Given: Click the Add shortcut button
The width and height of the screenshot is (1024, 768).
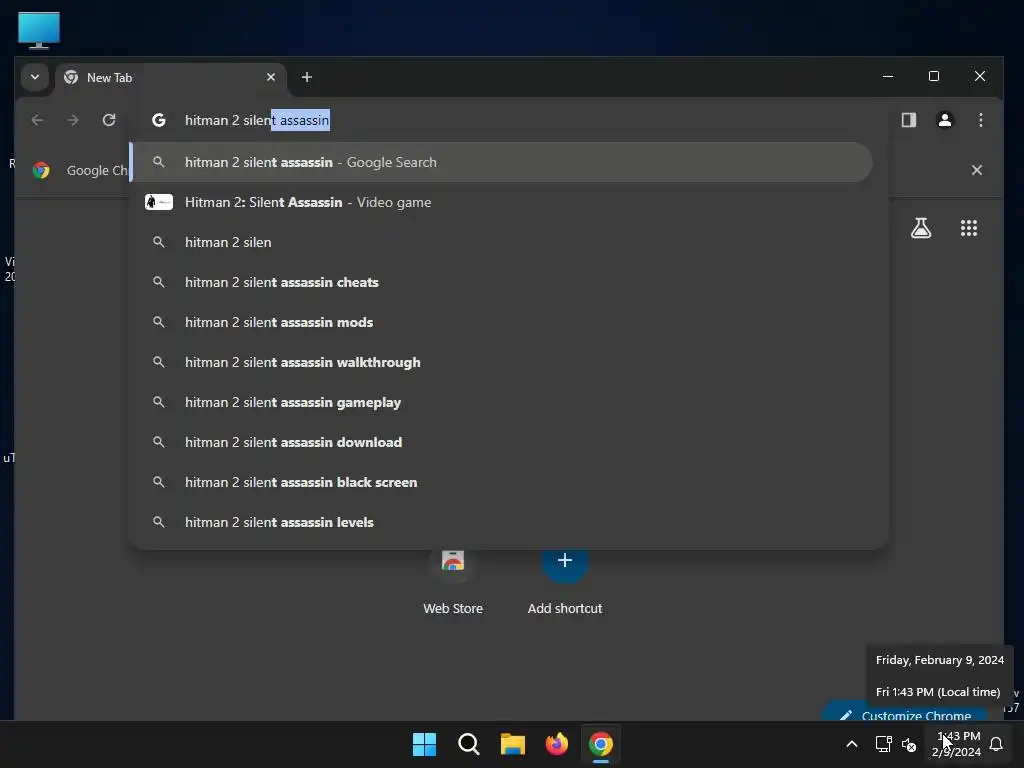Looking at the screenshot, I should (x=565, y=581).
